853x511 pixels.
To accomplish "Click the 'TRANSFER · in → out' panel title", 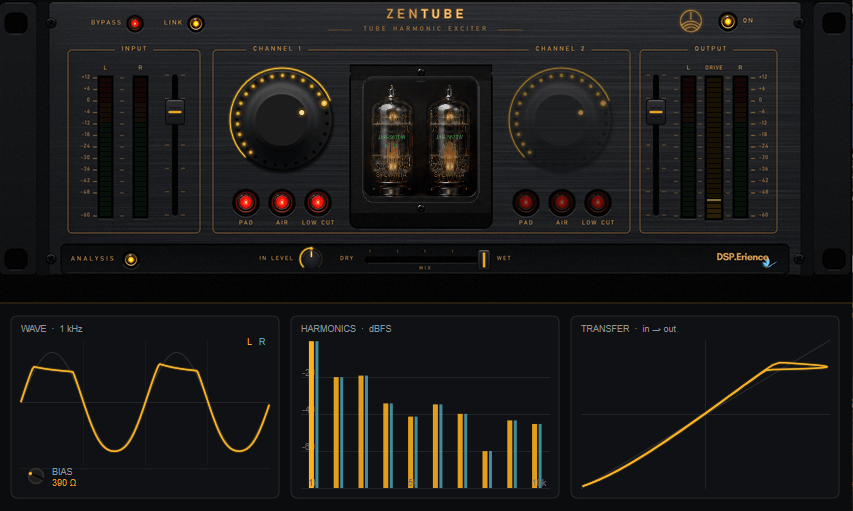I will 628,329.
